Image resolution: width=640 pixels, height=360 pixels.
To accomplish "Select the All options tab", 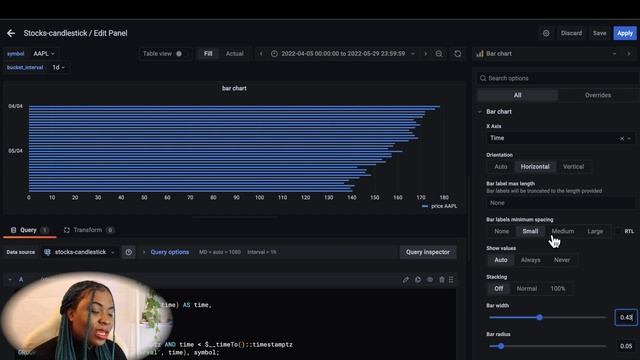I will click(x=517, y=95).
